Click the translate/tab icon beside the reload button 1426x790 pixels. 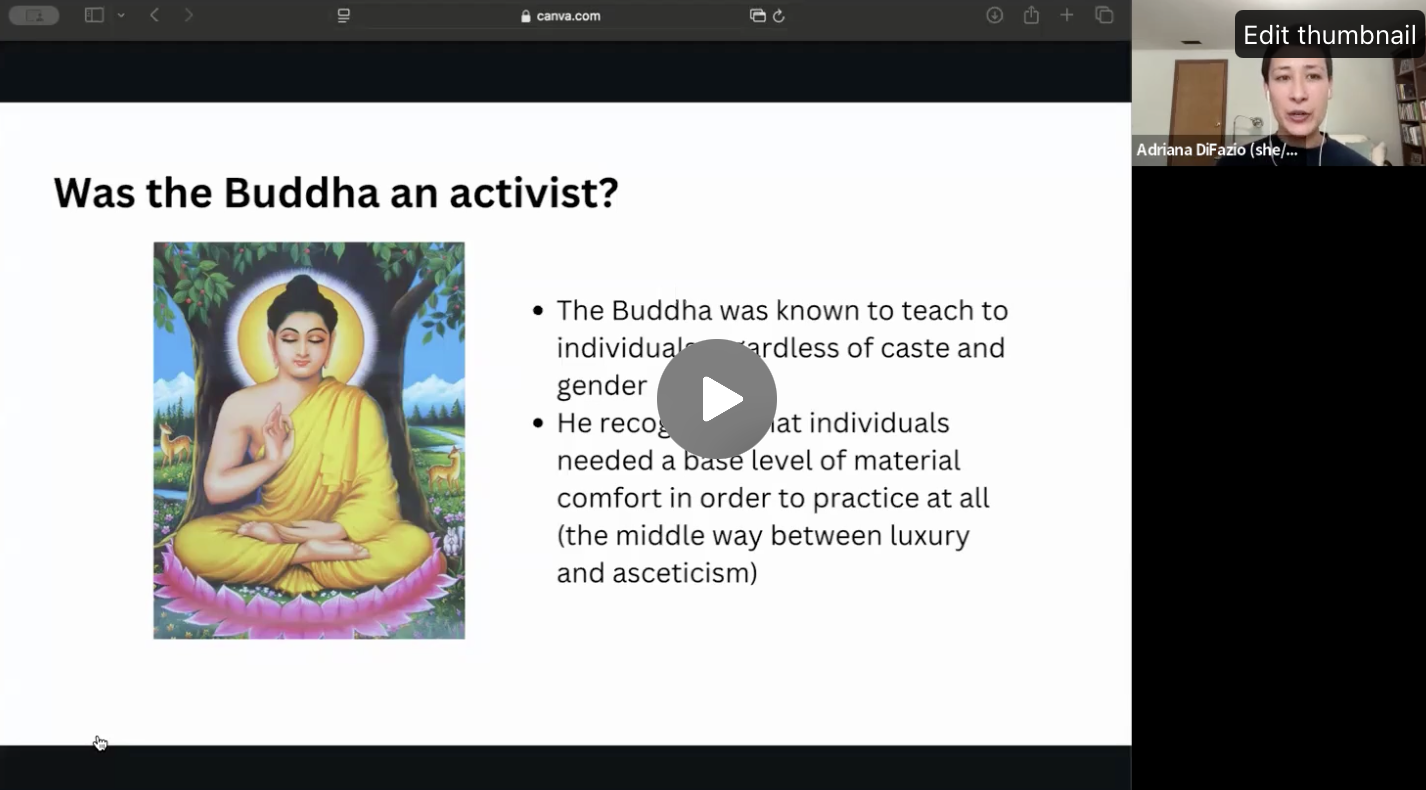pyautogui.click(x=757, y=15)
